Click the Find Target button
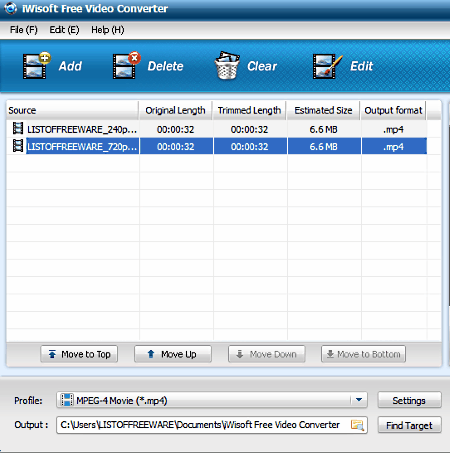Screen dimensions: 450x453 click(409, 425)
